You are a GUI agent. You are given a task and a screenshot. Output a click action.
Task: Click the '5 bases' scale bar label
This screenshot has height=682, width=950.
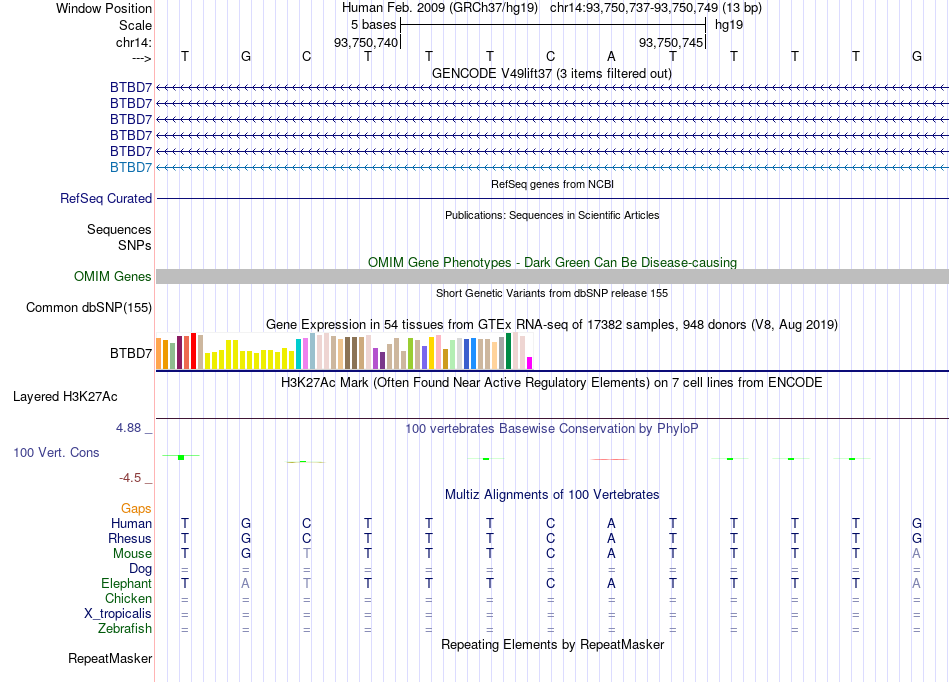coord(373,25)
